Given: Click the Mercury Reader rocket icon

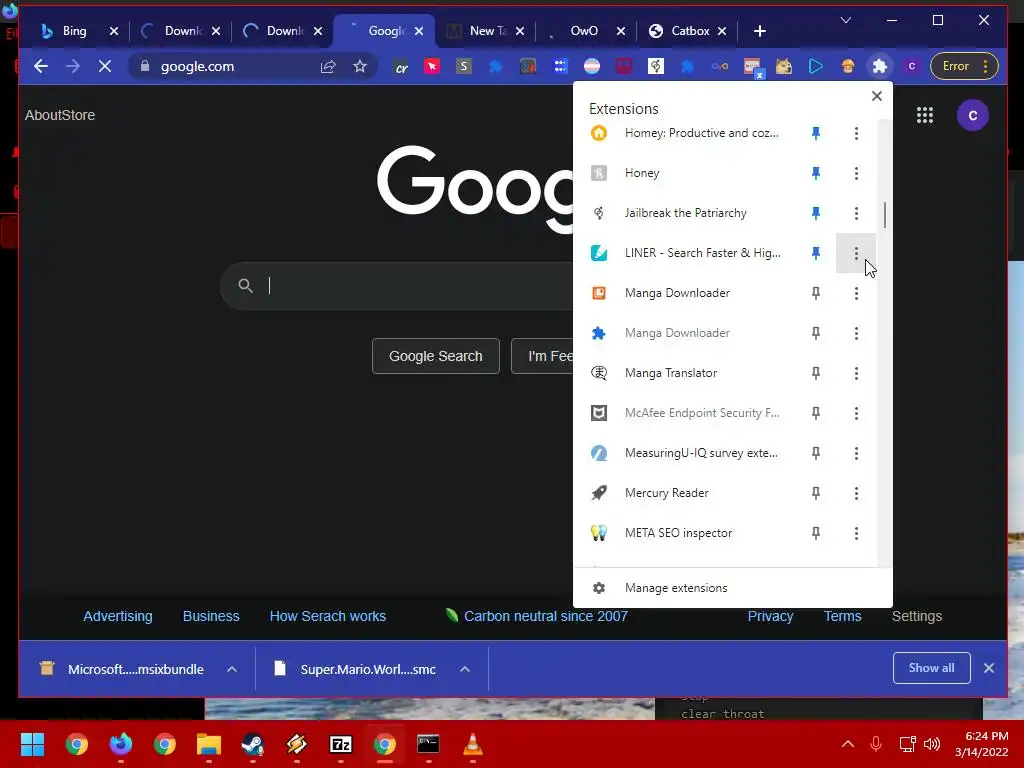Looking at the screenshot, I should coord(599,493).
